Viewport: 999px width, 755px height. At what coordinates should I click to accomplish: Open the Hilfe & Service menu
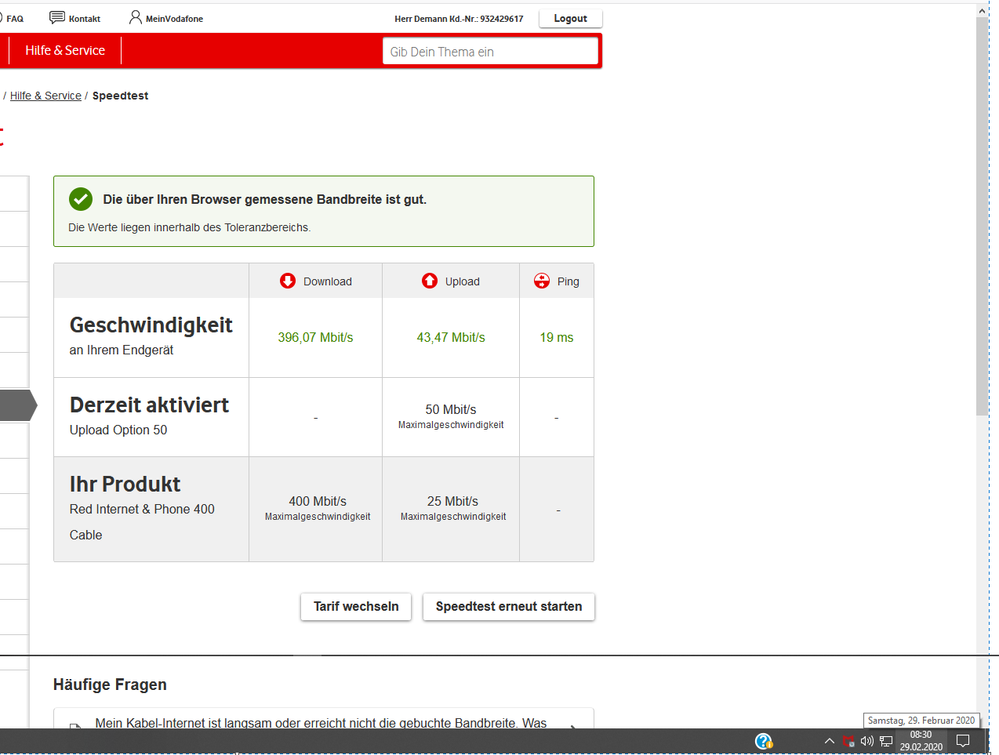click(x=65, y=50)
